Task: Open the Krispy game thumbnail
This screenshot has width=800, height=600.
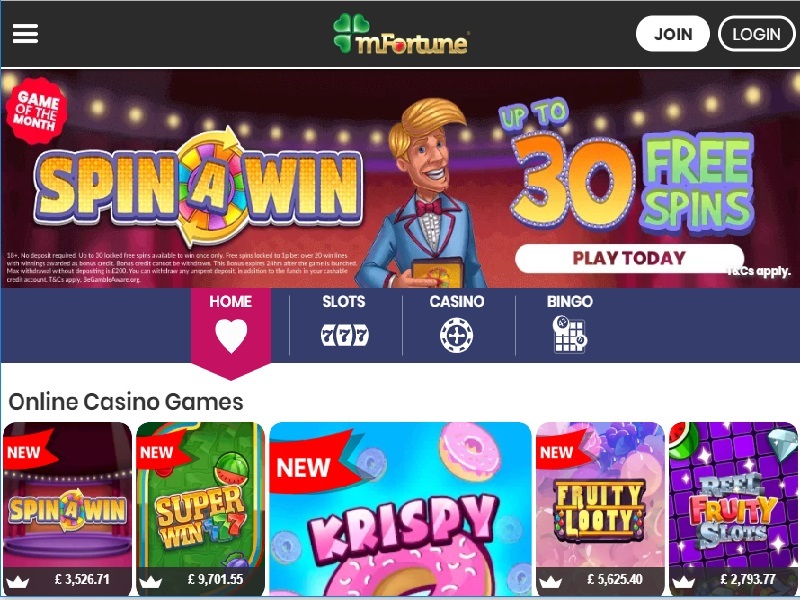Action: click(401, 509)
